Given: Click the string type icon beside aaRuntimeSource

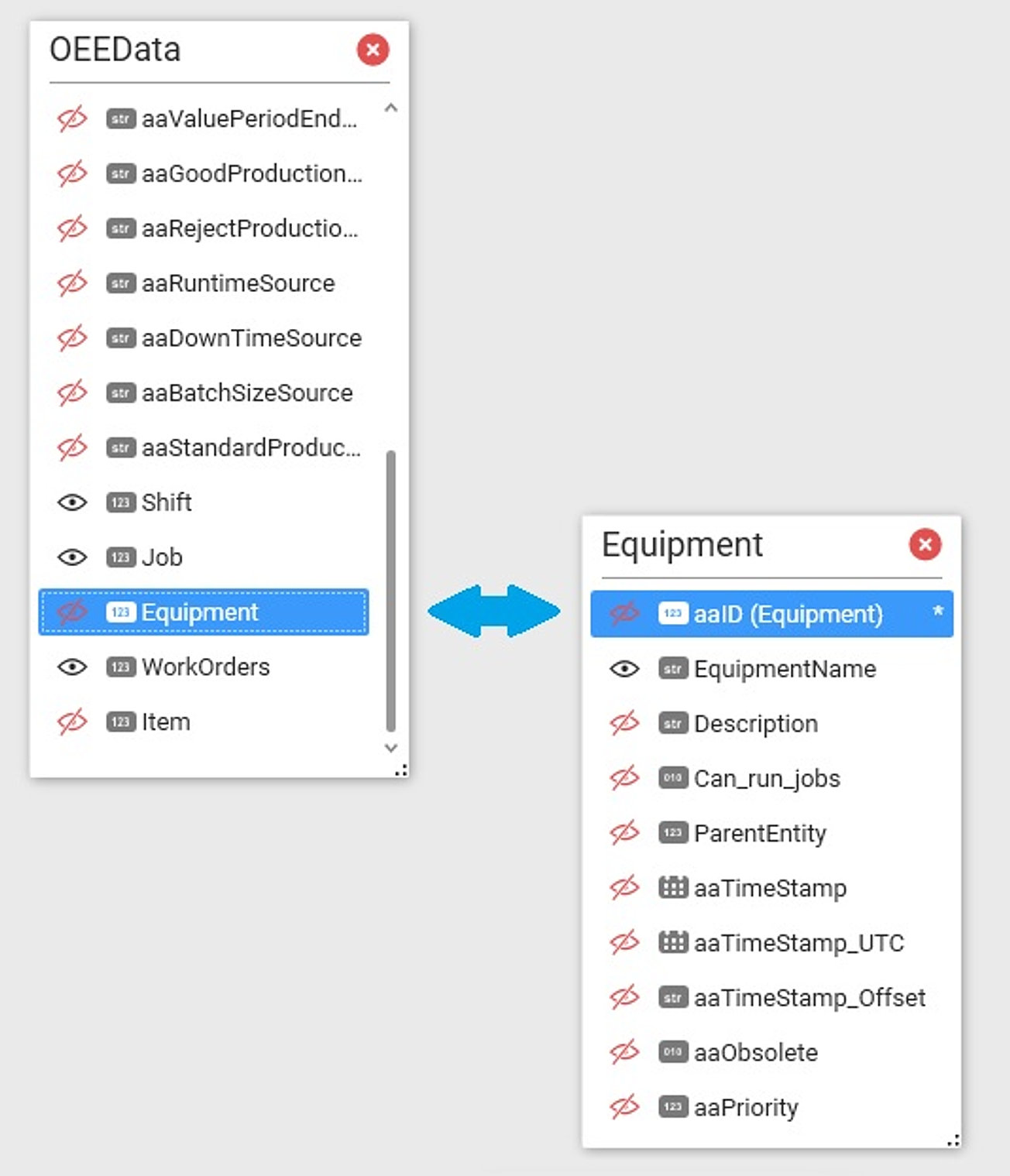Looking at the screenshot, I should [x=120, y=283].
